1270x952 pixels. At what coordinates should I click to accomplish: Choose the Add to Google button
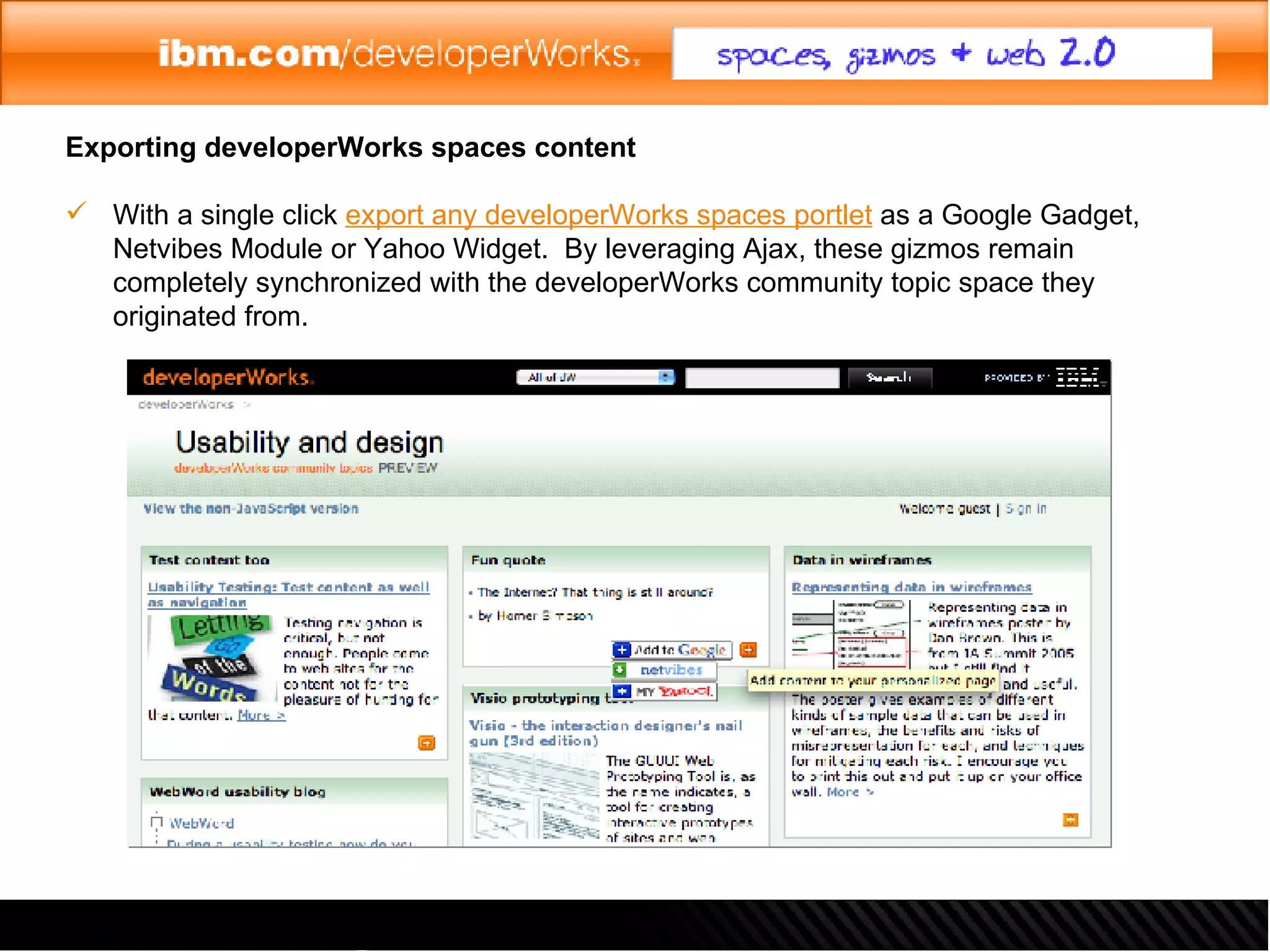pyautogui.click(x=672, y=650)
